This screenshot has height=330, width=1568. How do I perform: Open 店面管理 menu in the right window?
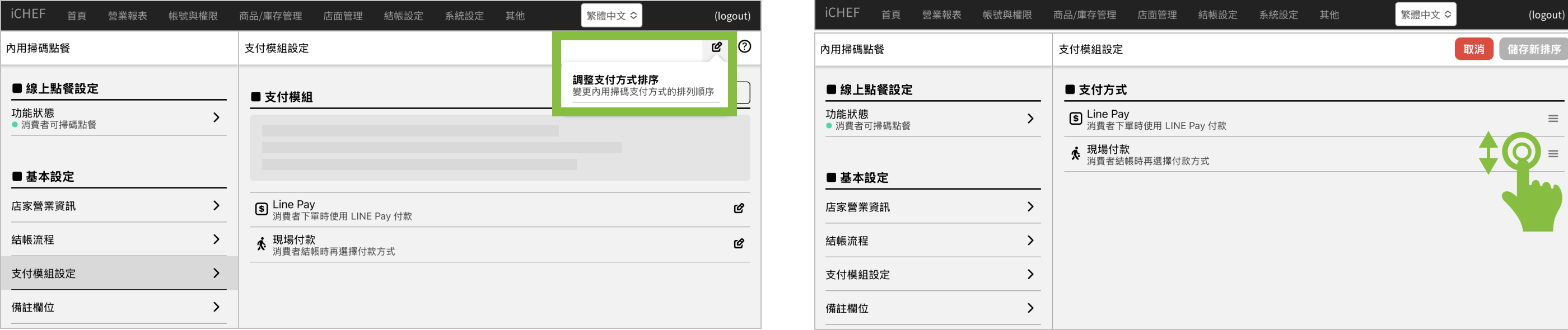coord(1156,15)
